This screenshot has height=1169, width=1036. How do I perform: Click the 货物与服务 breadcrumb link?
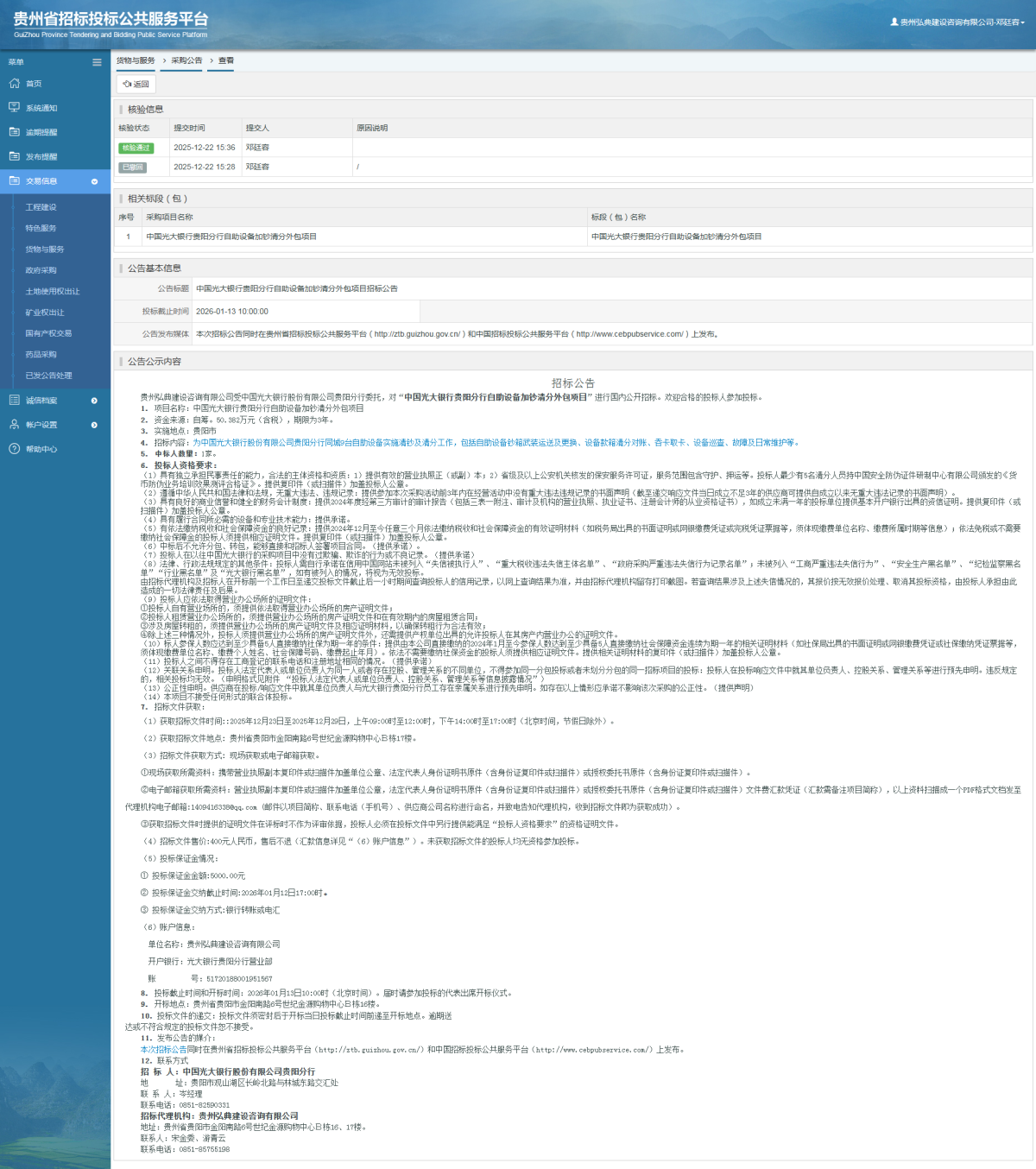pos(136,60)
